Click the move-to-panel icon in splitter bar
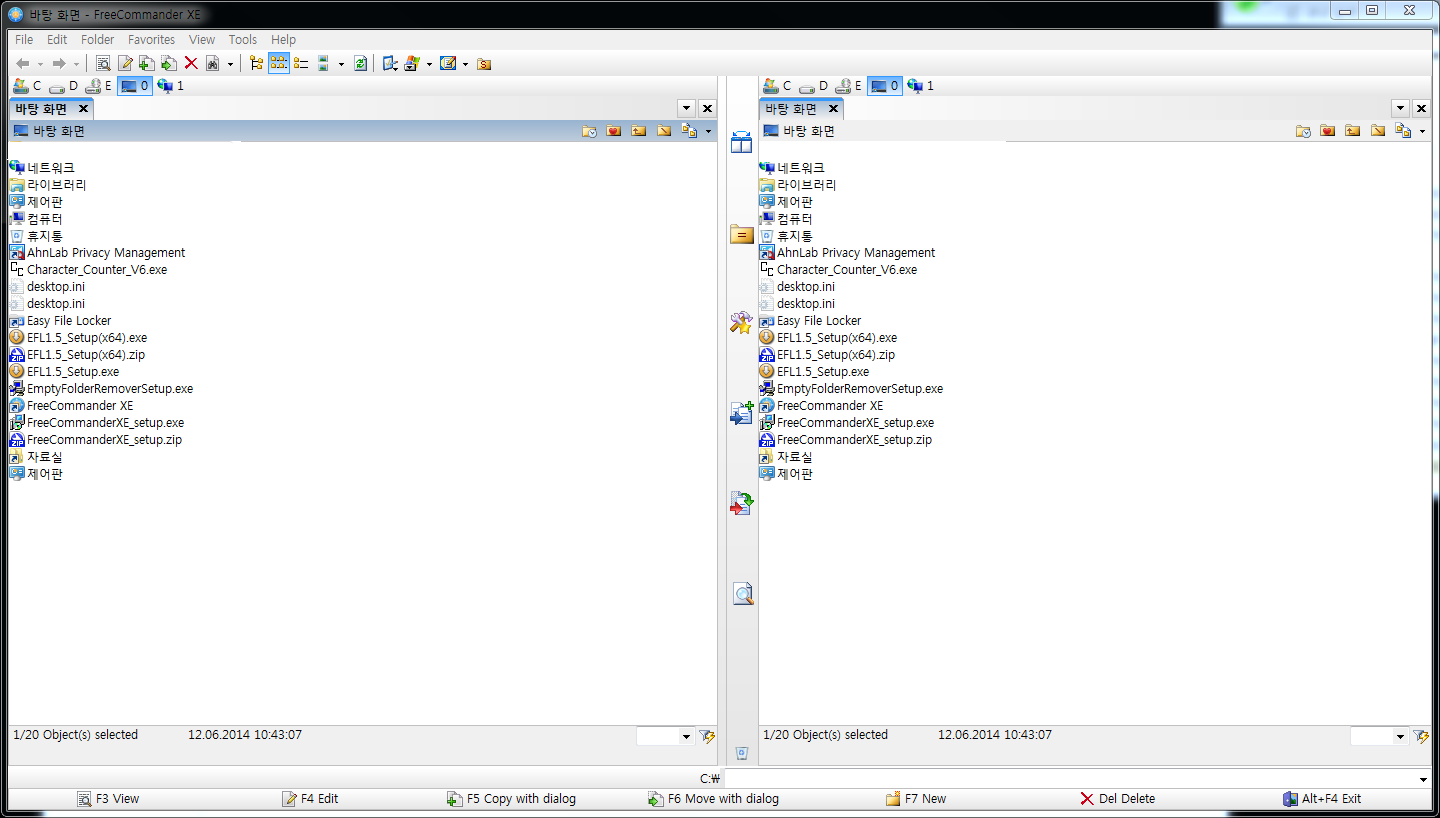1440x818 pixels. point(741,503)
